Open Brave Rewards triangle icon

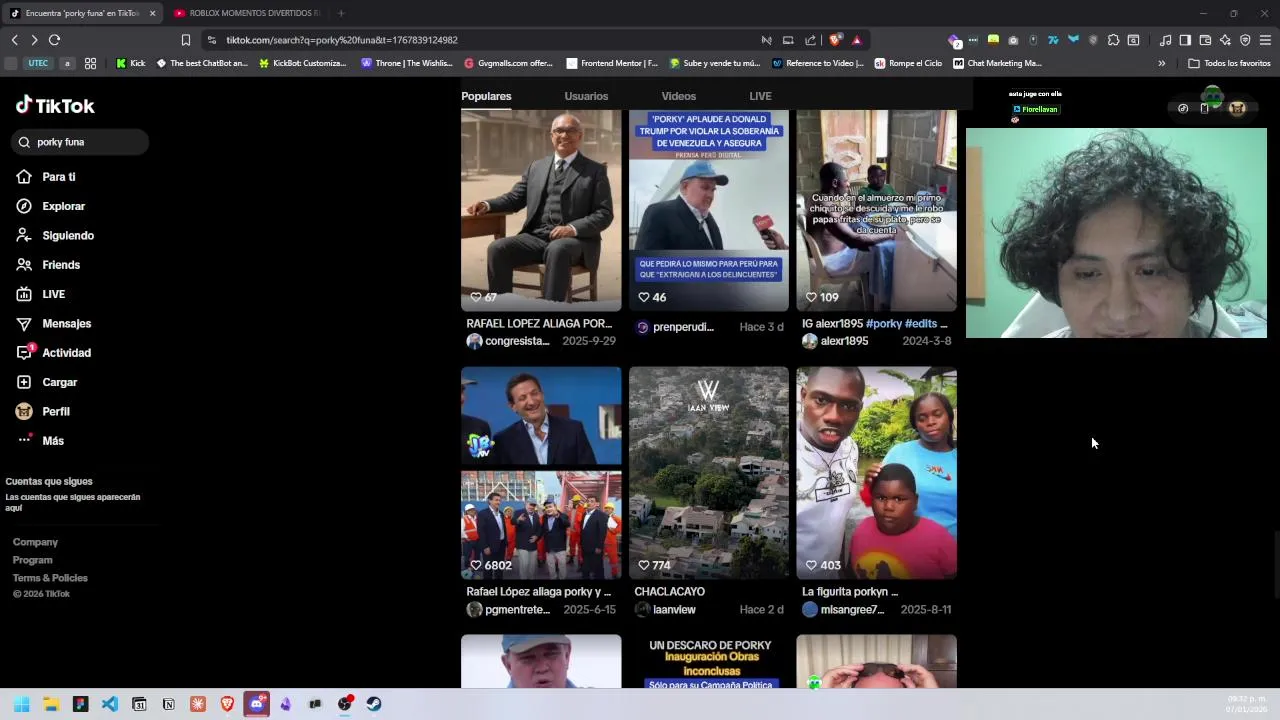857,40
